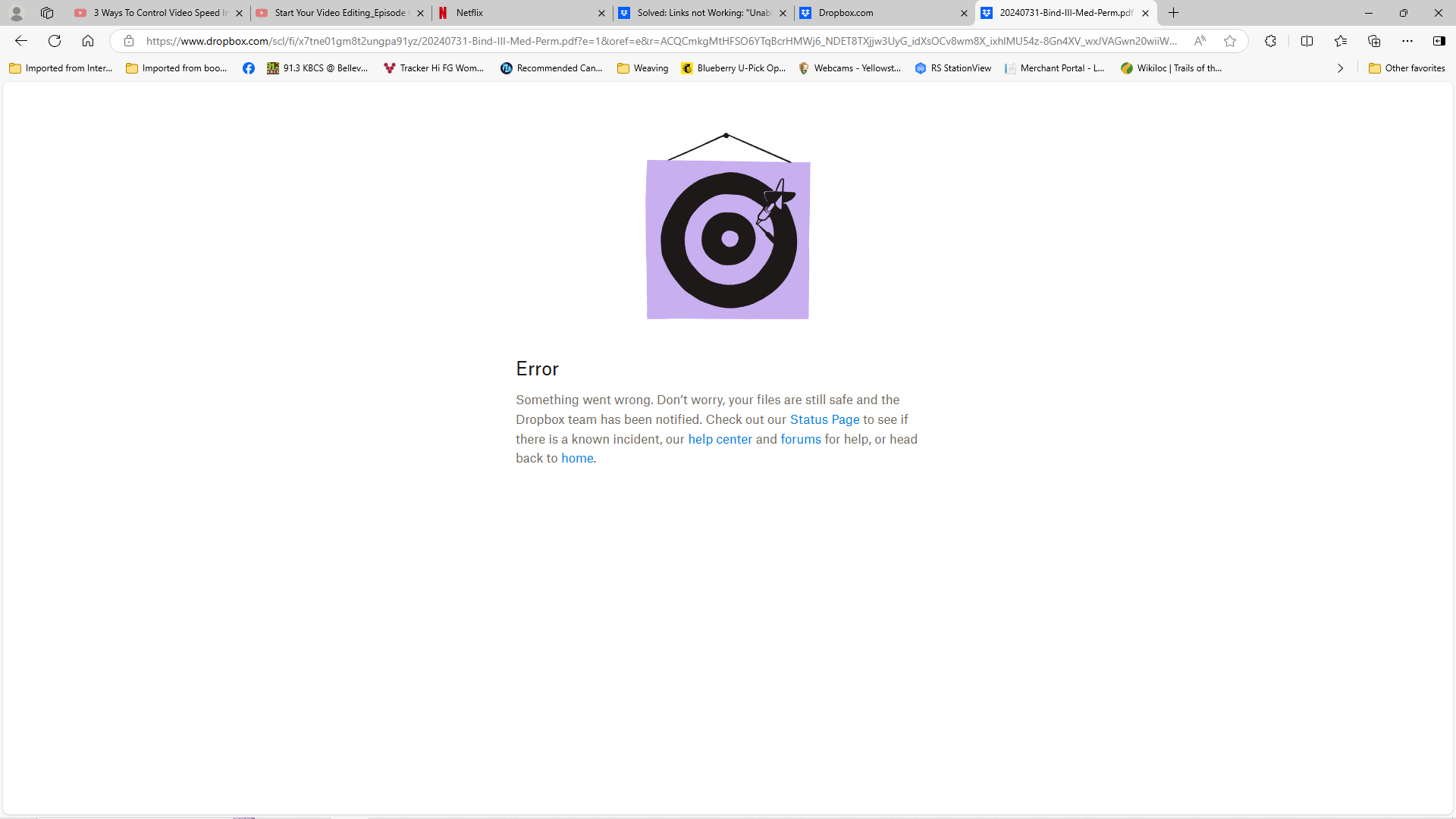Image resolution: width=1456 pixels, height=819 pixels.
Task: Open the Favorites list icon
Action: coord(1341,41)
